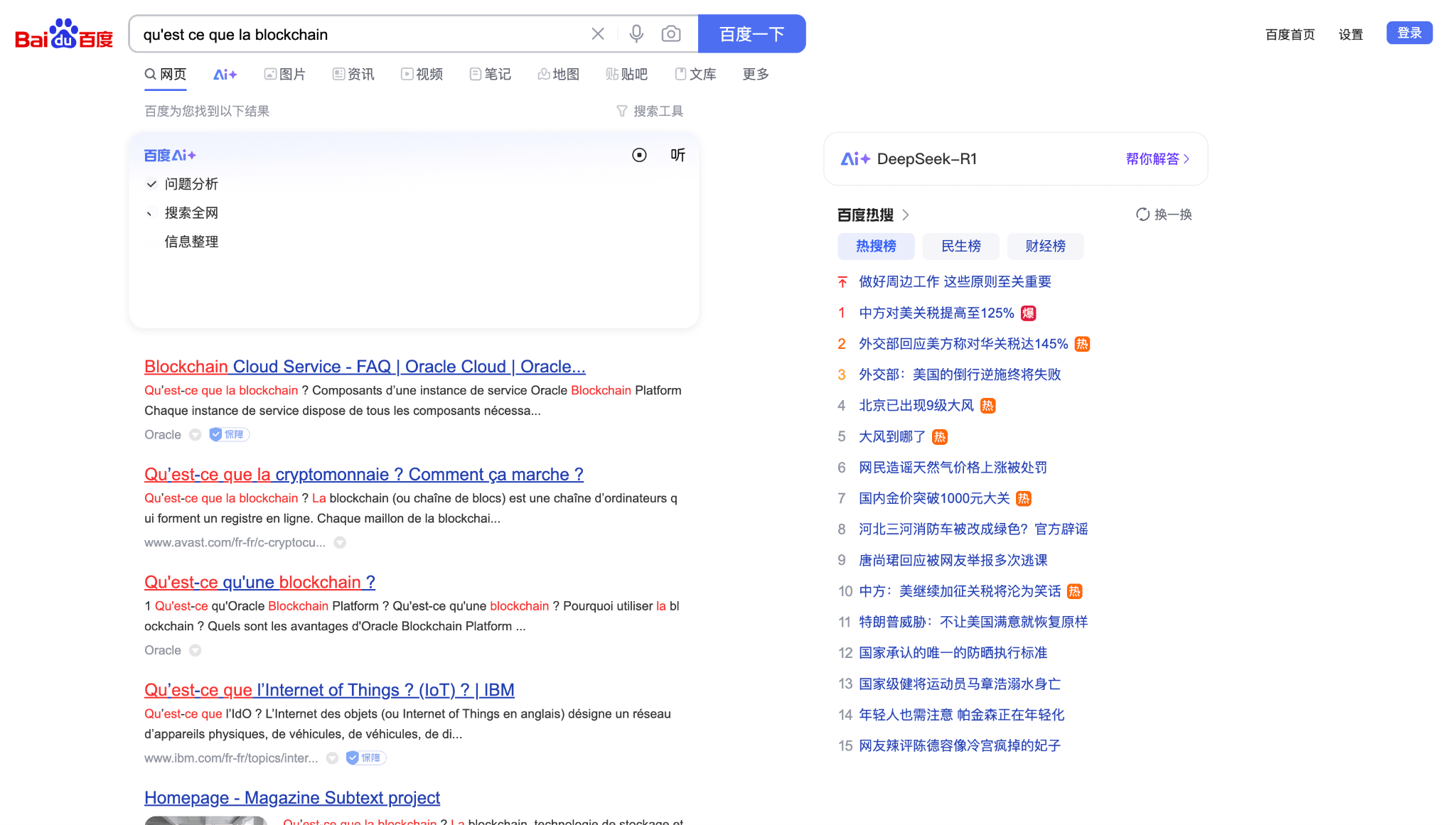The height and width of the screenshot is (825, 1456).
Task: Open hot topic 国内金价突破1000元大关
Action: (934, 499)
